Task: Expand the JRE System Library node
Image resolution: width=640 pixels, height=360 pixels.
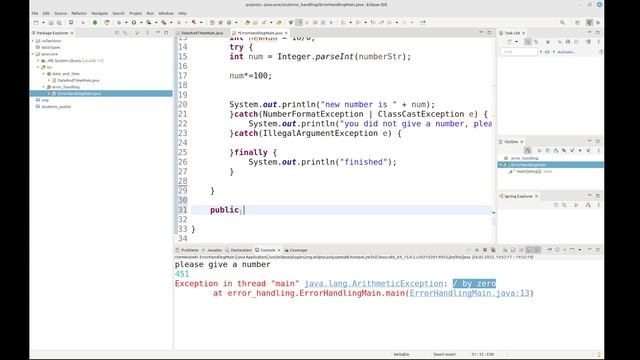Action: (38, 60)
